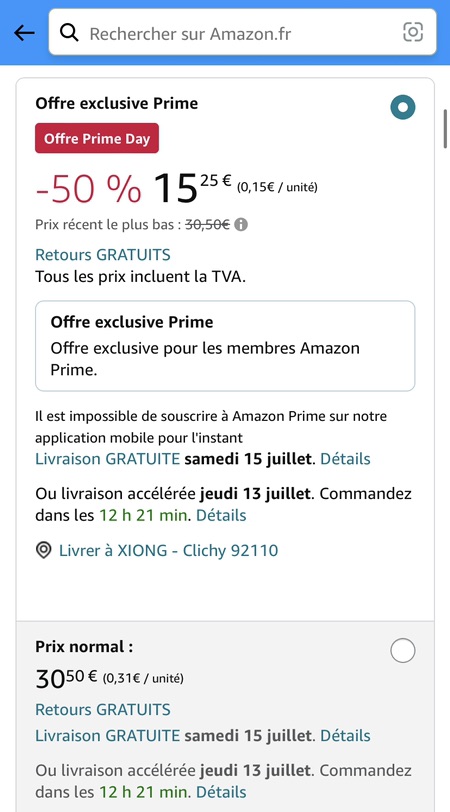Open Retours GRATUITS link under Prime offer

(x=103, y=255)
